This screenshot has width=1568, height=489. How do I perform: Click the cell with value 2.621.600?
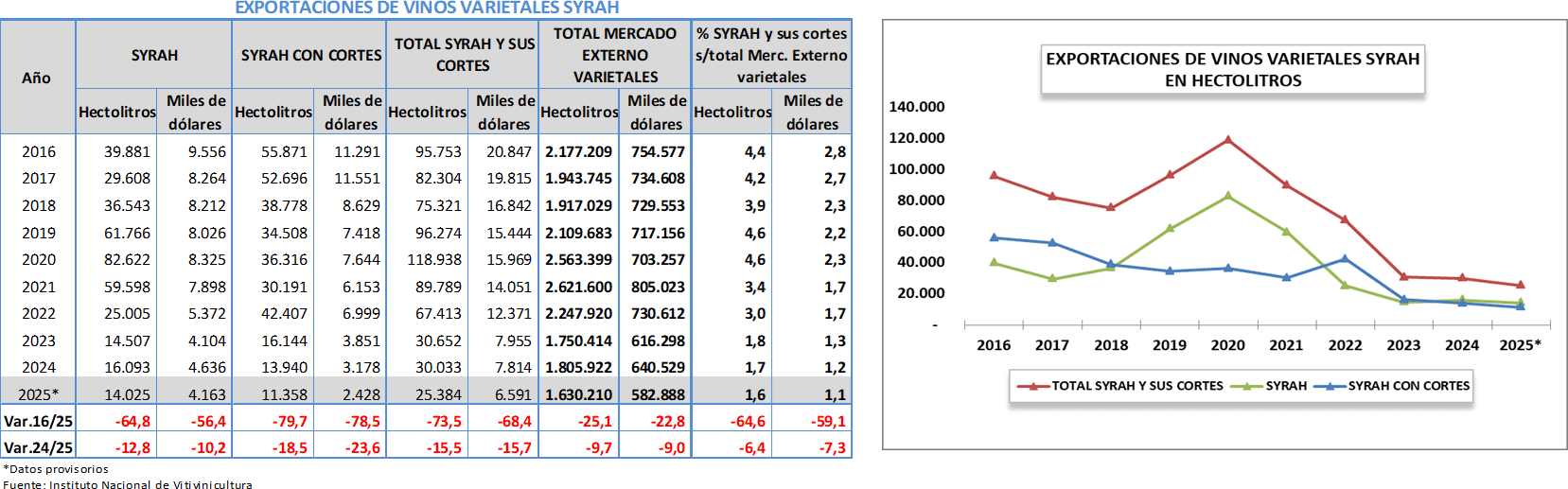pos(578,287)
